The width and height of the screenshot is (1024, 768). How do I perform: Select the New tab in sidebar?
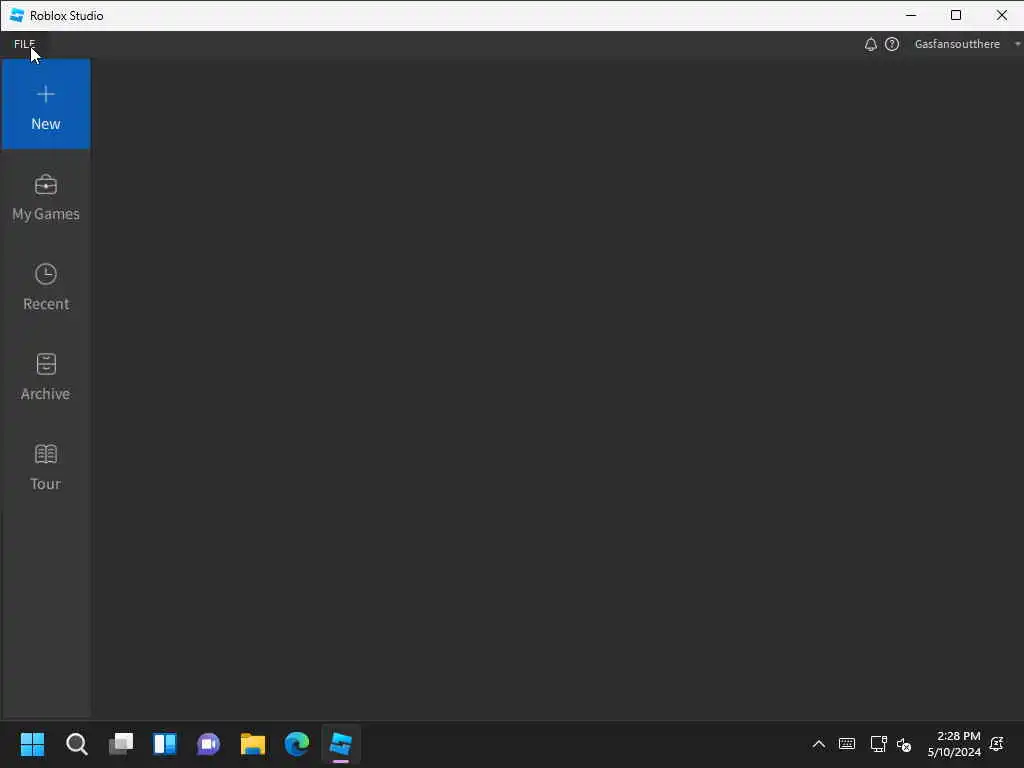pyautogui.click(x=46, y=104)
